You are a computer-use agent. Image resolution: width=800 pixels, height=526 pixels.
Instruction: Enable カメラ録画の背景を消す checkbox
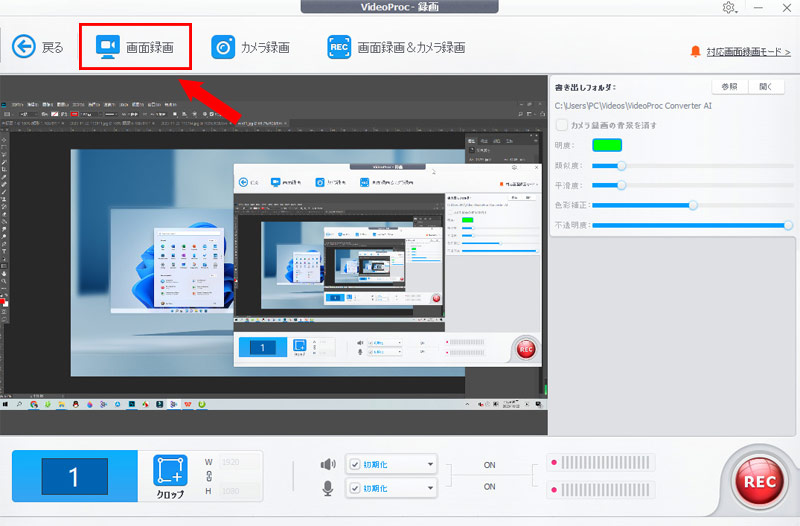(561, 125)
